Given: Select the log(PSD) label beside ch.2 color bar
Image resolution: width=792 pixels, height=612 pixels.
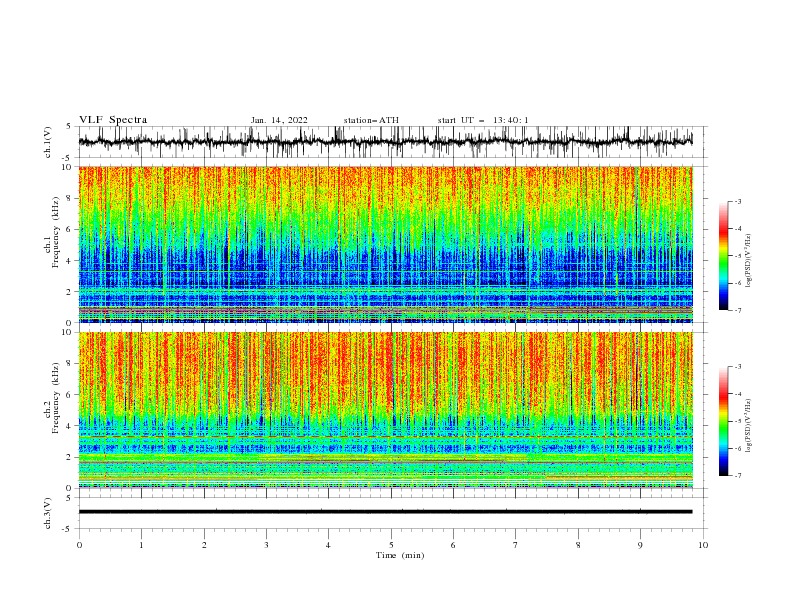Looking at the screenshot, I should pyautogui.click(x=749, y=426).
